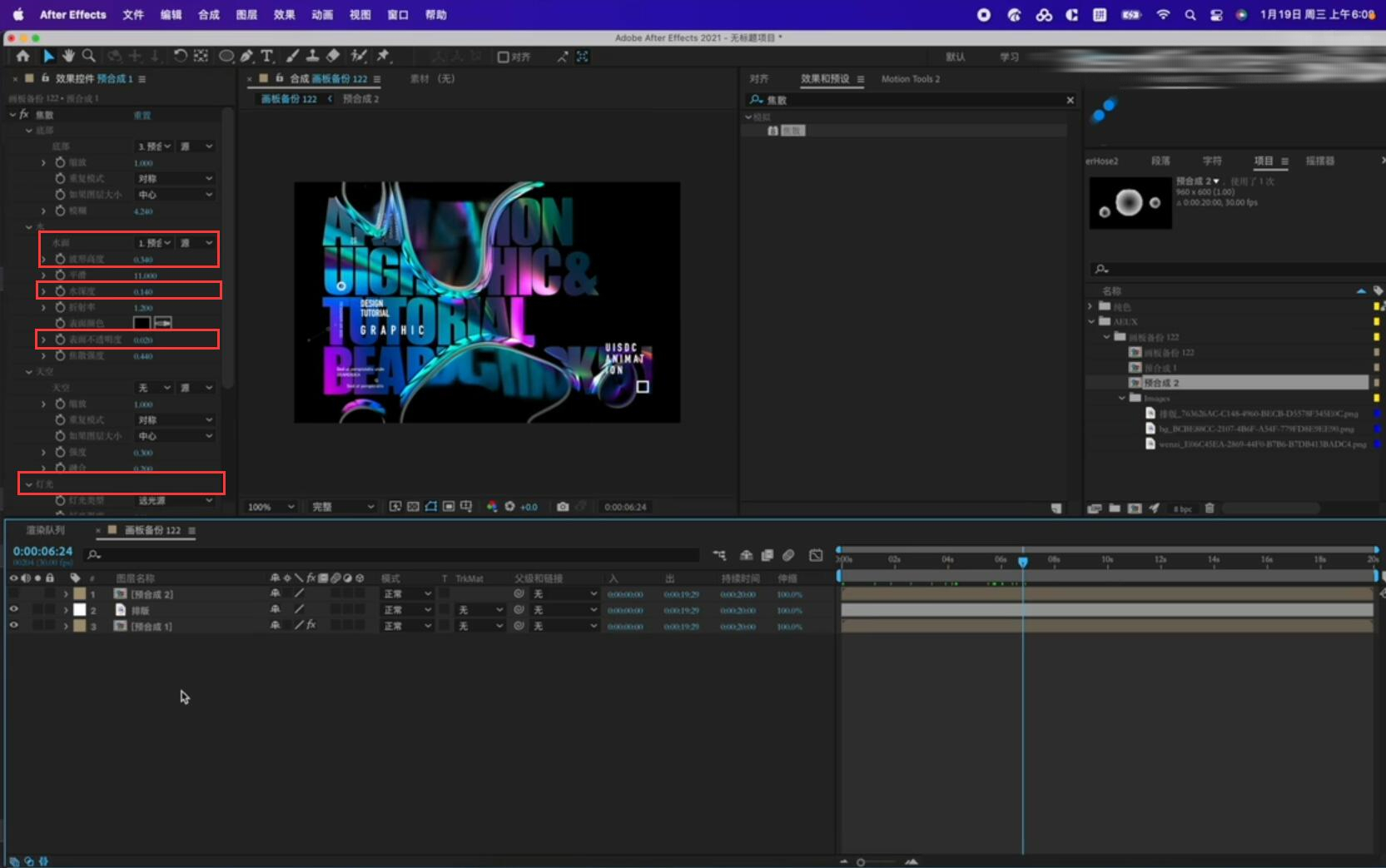The width and height of the screenshot is (1386, 868).
Task: Select the Ellipse shape tool
Action: pos(226,56)
